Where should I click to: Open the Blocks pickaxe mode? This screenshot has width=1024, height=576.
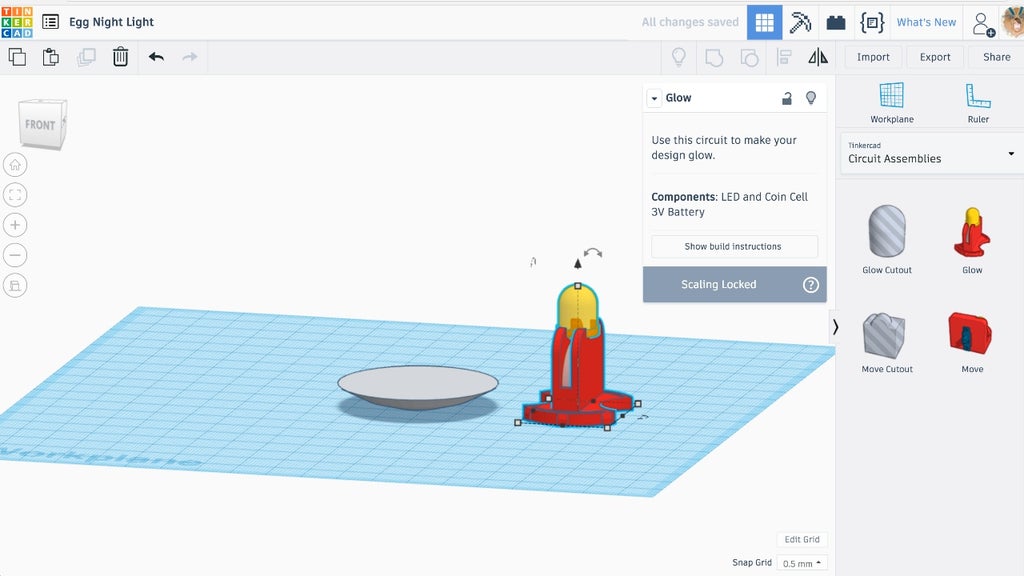pyautogui.click(x=800, y=22)
